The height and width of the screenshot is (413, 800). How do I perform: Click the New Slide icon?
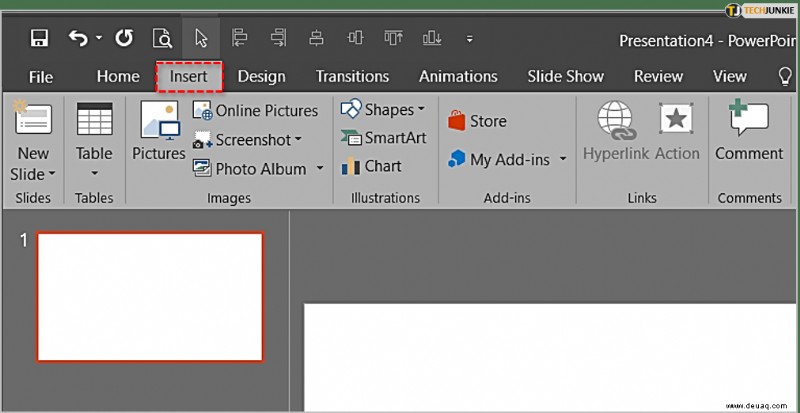(32, 118)
